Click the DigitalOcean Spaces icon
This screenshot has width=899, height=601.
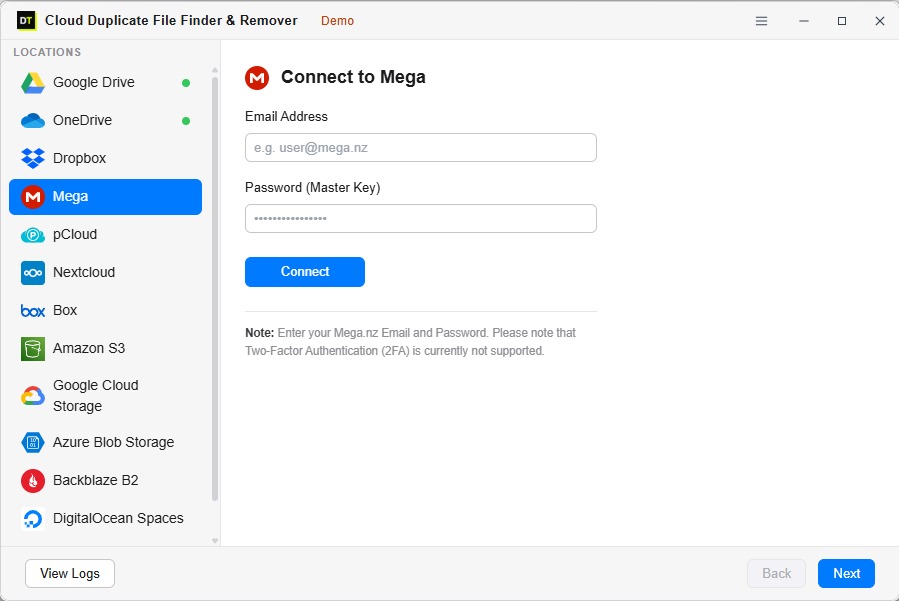[x=33, y=518]
